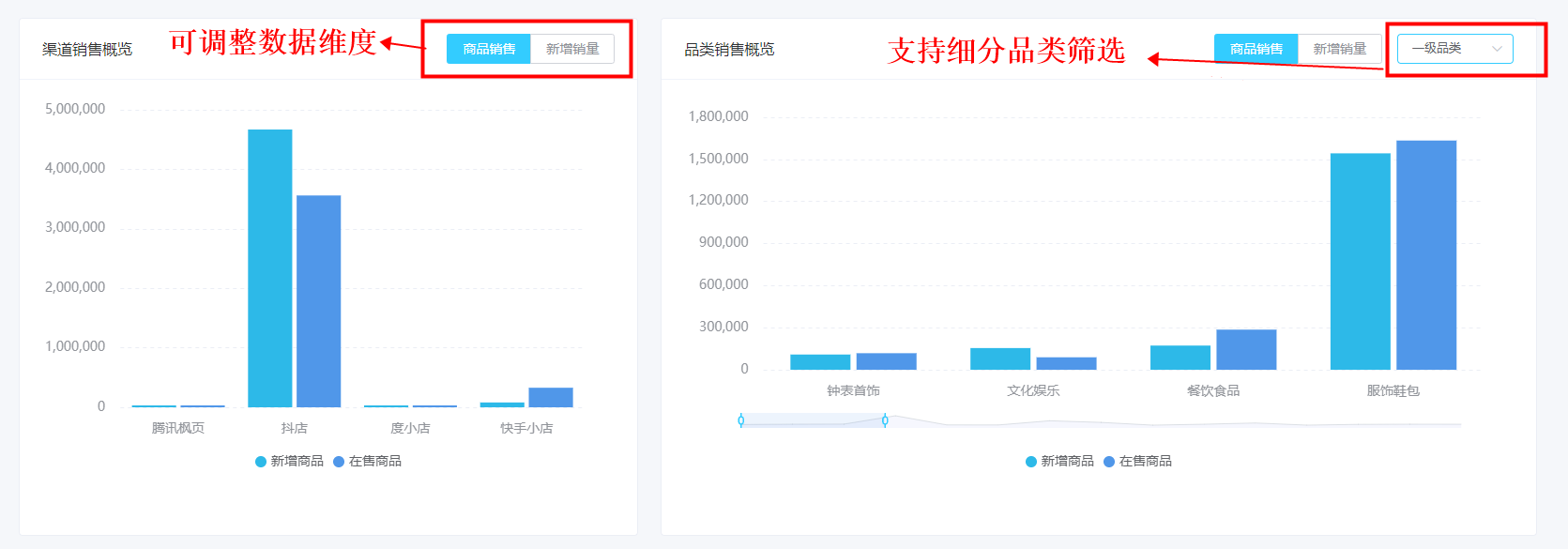
Task: Click left handle of chart zoom slider
Action: click(741, 420)
